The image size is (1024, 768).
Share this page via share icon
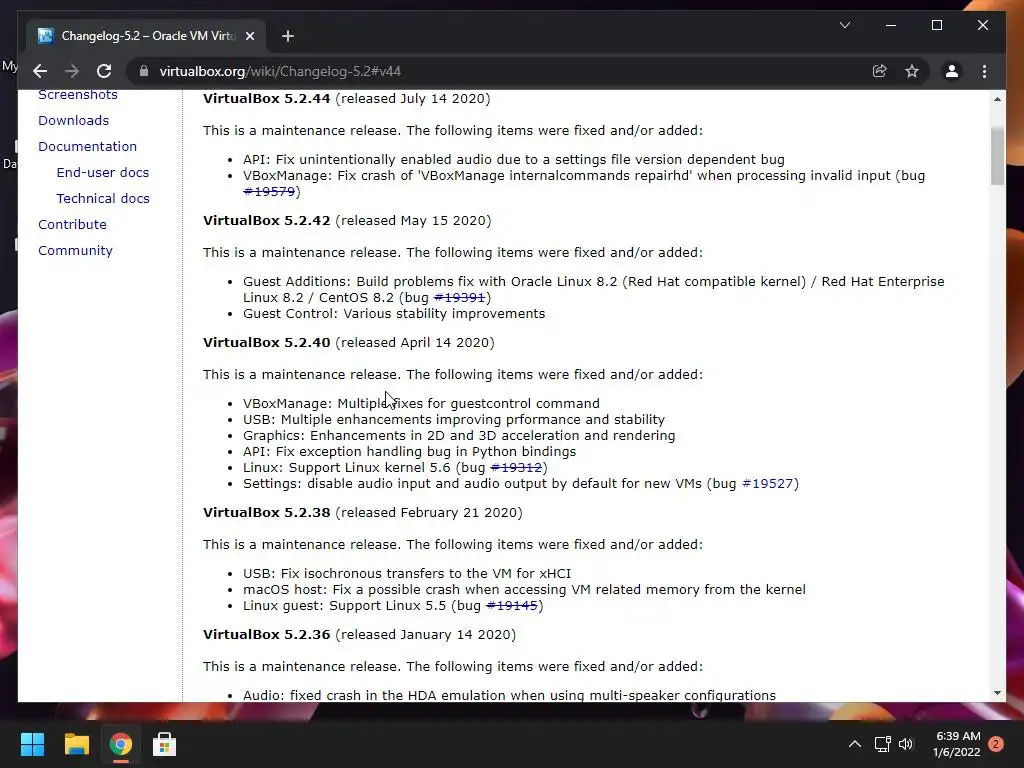tap(880, 71)
